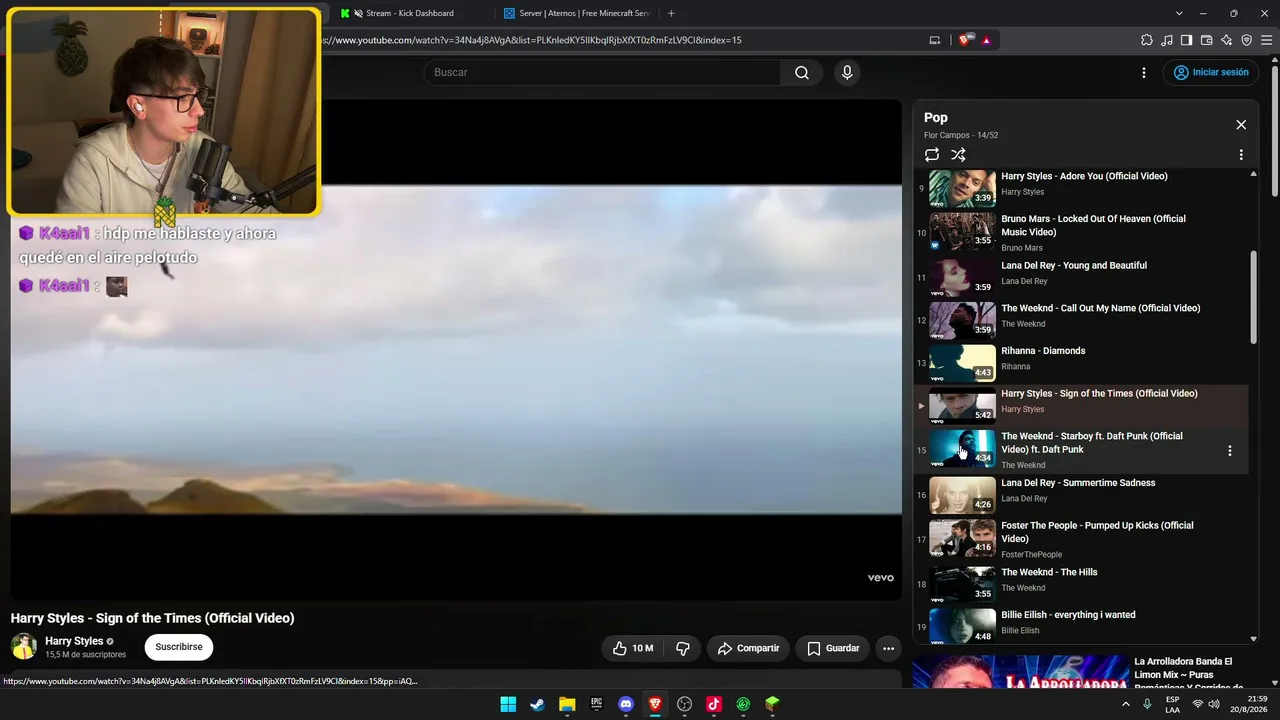Open the Brave main hamburger menu
The image size is (1280, 720).
coord(1267,40)
